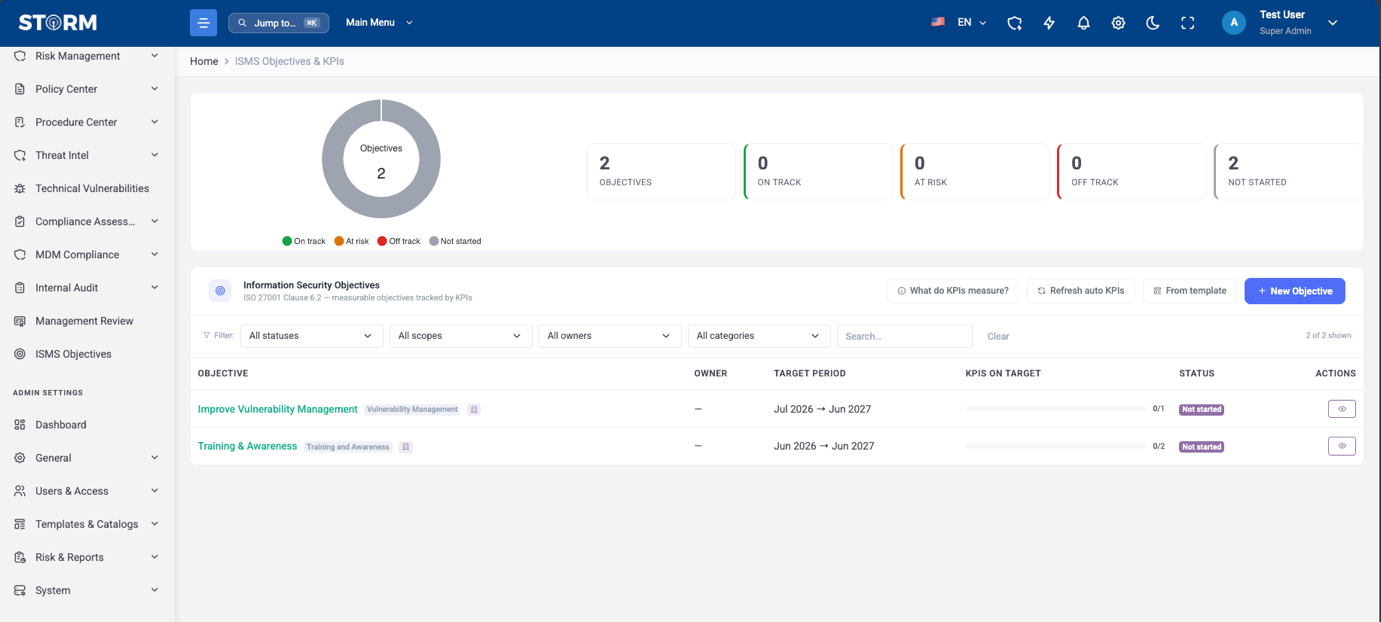Click the Procedure Center icon
Image resolution: width=1381 pixels, height=622 pixels.
pyautogui.click(x=20, y=122)
